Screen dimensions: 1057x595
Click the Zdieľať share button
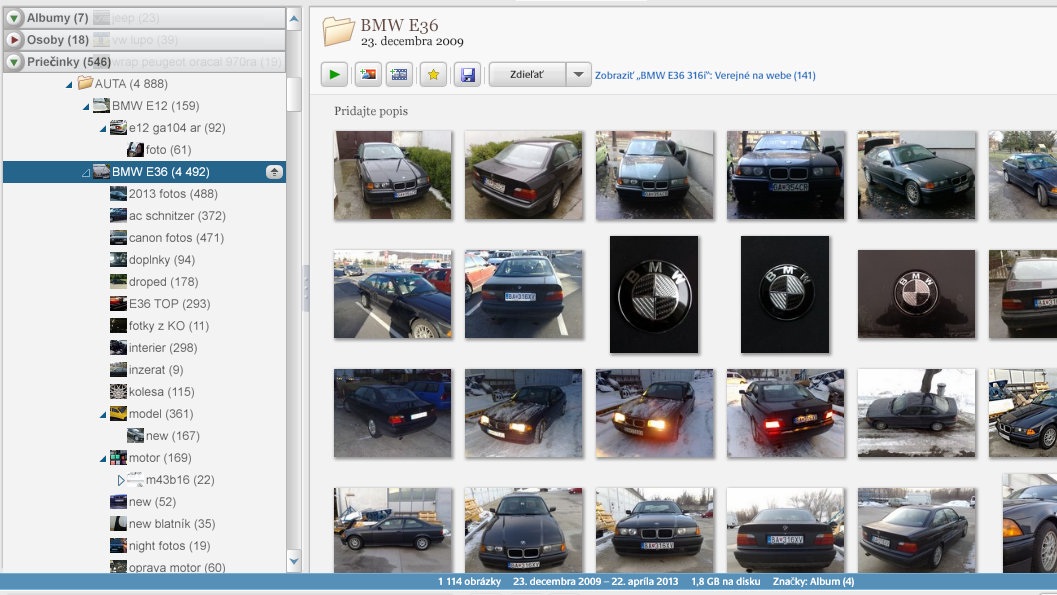pyautogui.click(x=526, y=74)
